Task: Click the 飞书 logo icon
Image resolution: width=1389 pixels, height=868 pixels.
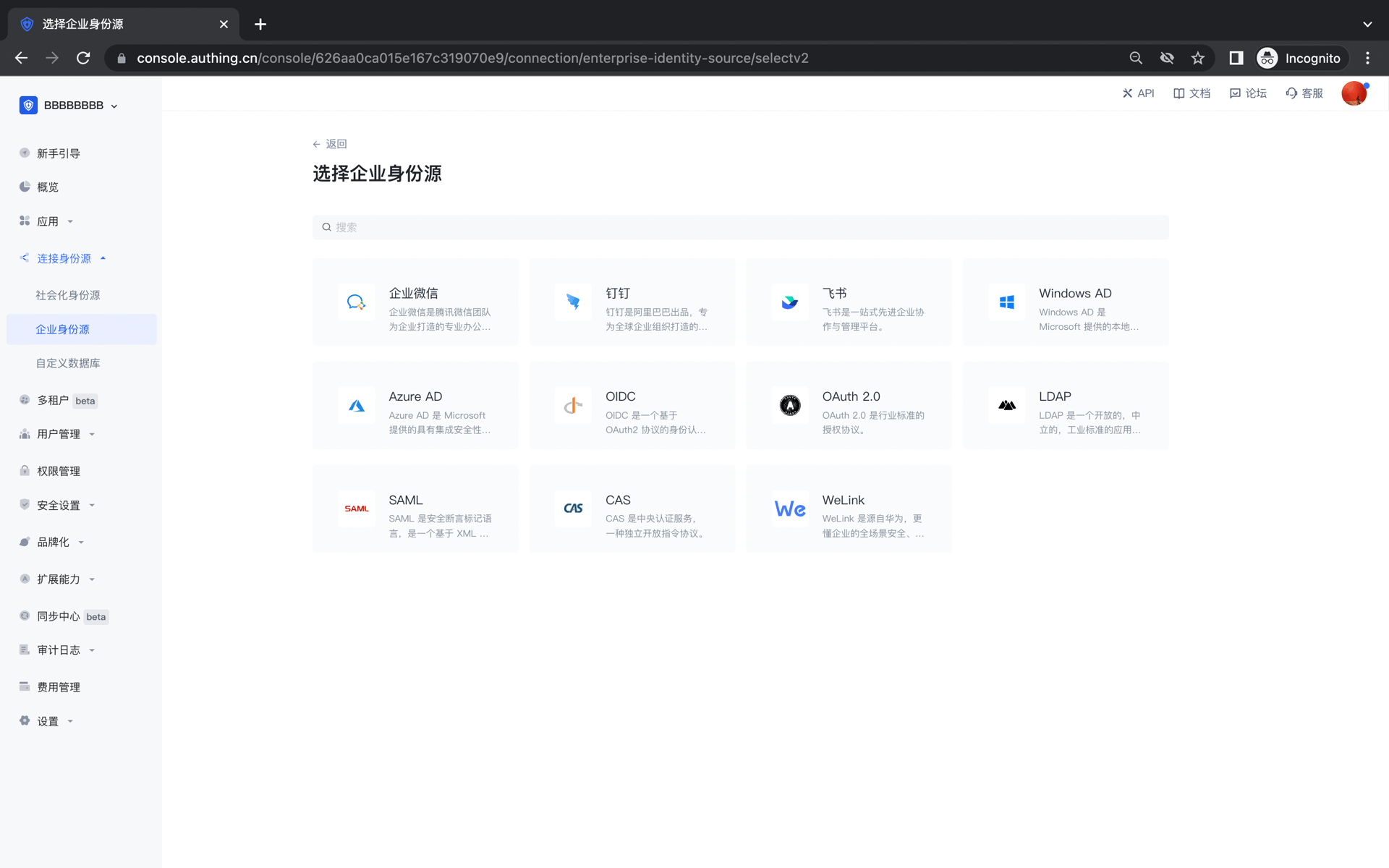Action: pyautogui.click(x=790, y=302)
